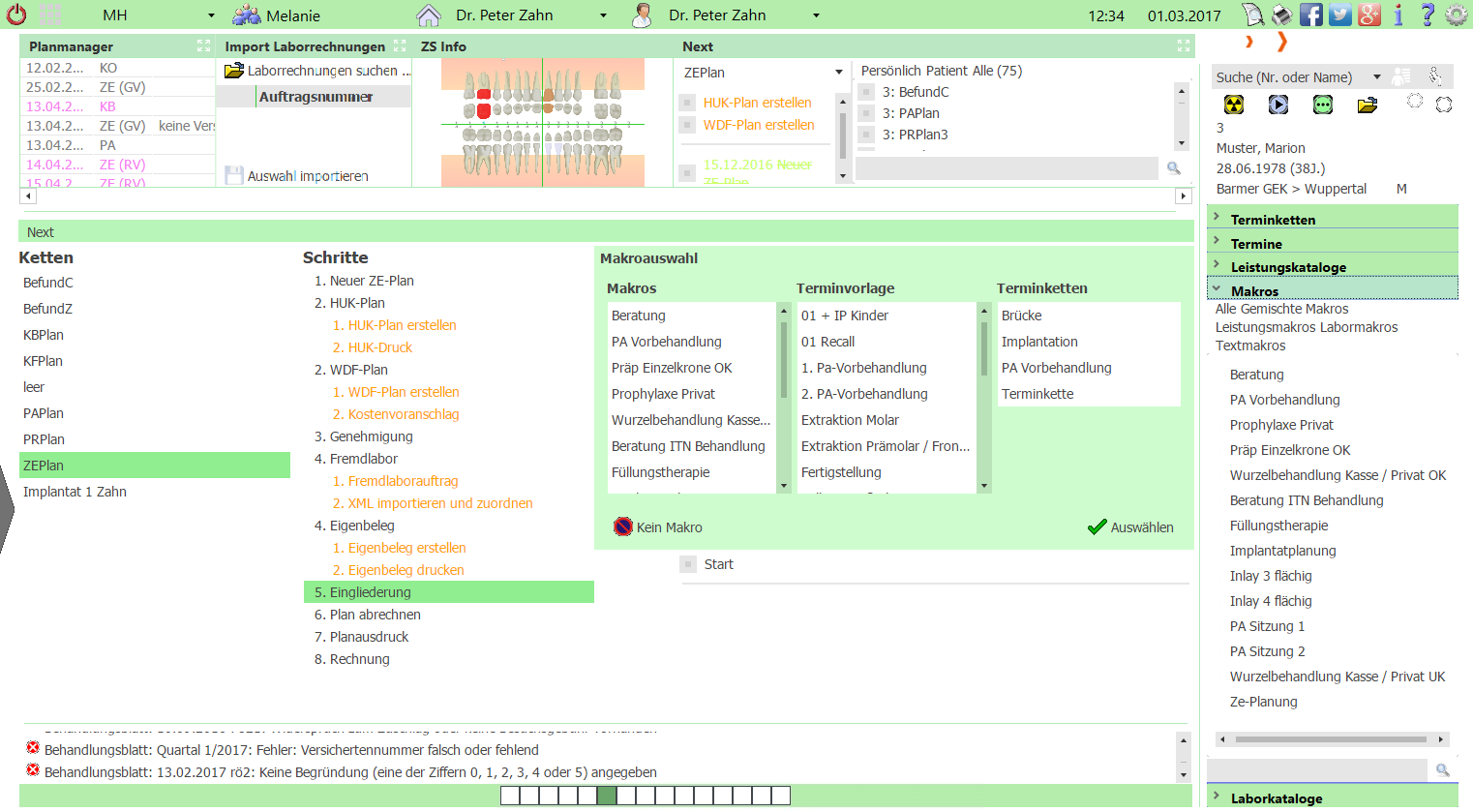Maximize the Planmanager panel
This screenshot has width=1473, height=812.
click(203, 45)
